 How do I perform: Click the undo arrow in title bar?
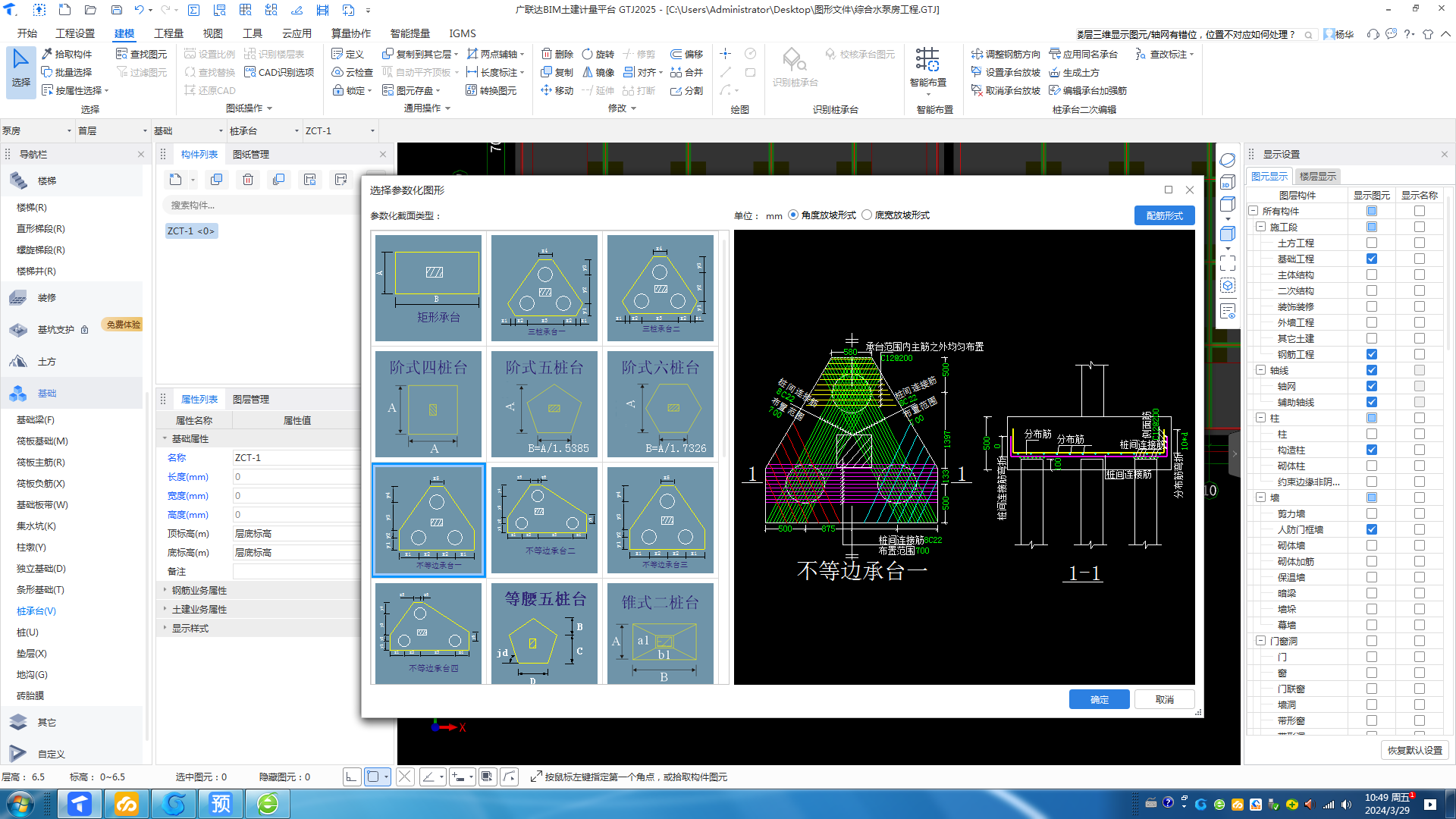click(x=139, y=10)
